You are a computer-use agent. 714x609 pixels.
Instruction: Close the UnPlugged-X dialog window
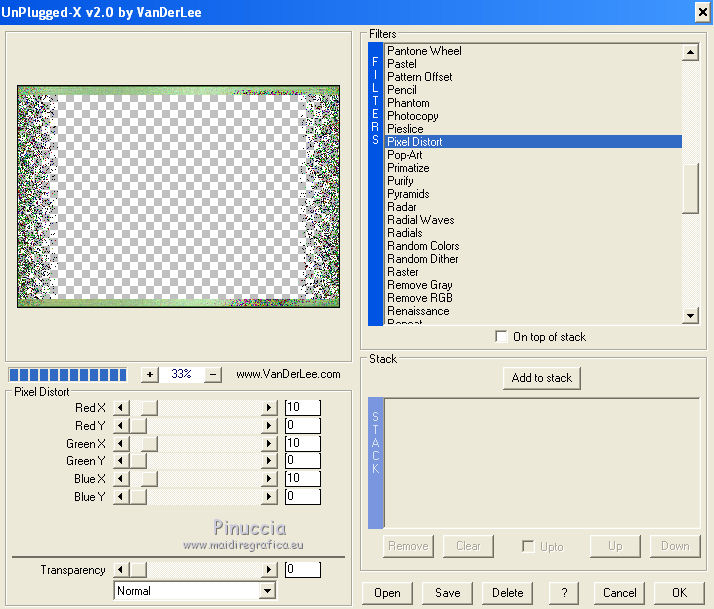point(703,12)
